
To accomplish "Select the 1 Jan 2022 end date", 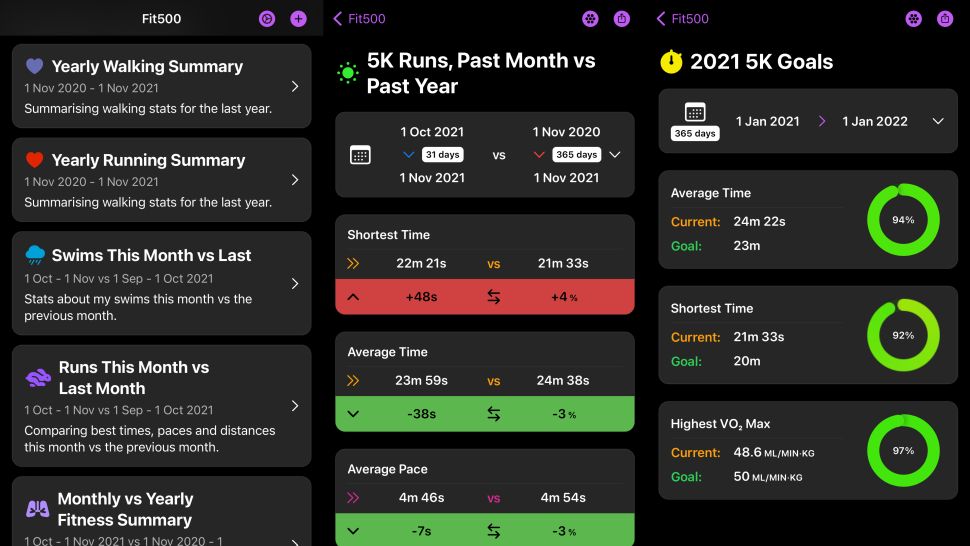I will [875, 121].
